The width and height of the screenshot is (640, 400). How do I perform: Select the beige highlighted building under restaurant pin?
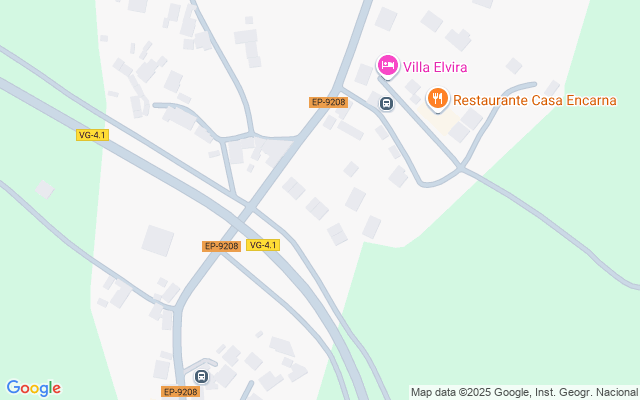(438, 118)
